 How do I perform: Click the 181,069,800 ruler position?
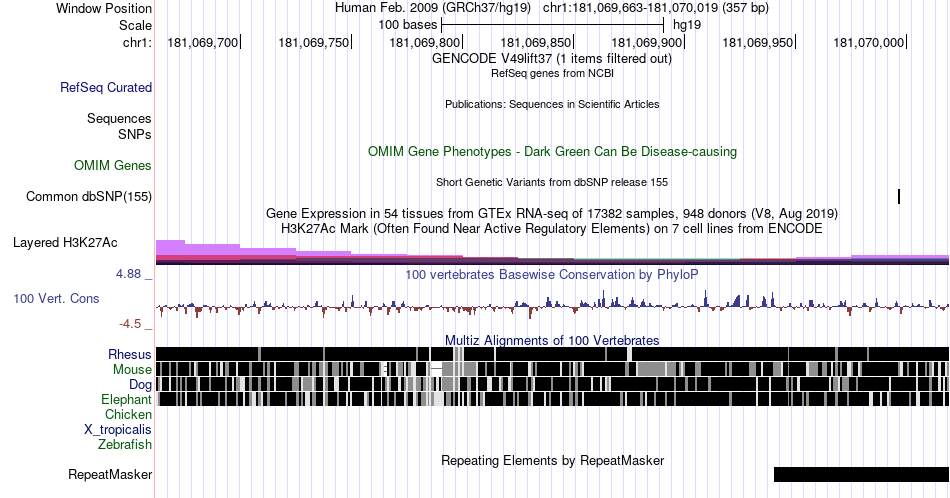tap(425, 42)
